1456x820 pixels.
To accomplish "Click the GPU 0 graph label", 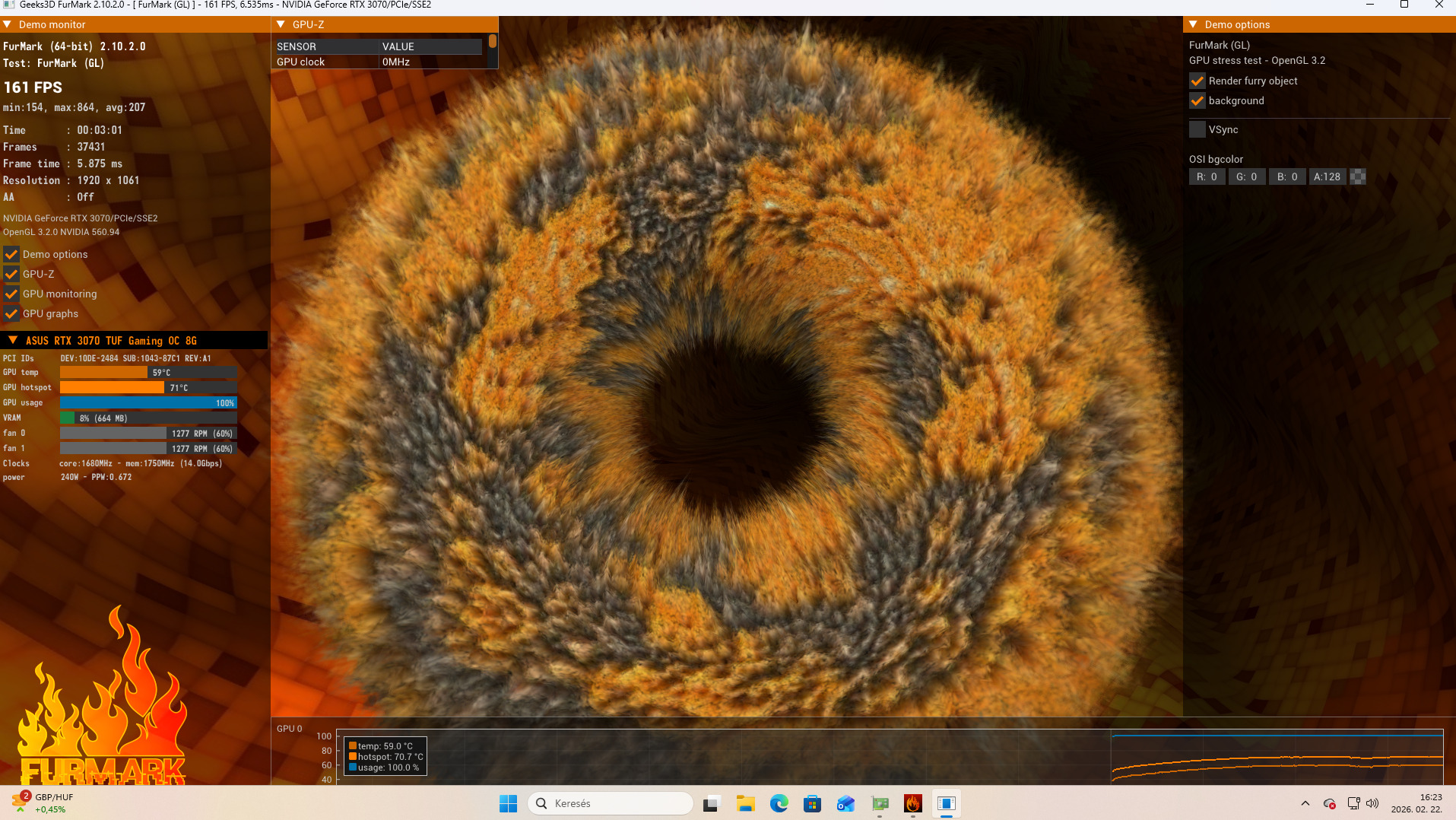I will 289,729.
